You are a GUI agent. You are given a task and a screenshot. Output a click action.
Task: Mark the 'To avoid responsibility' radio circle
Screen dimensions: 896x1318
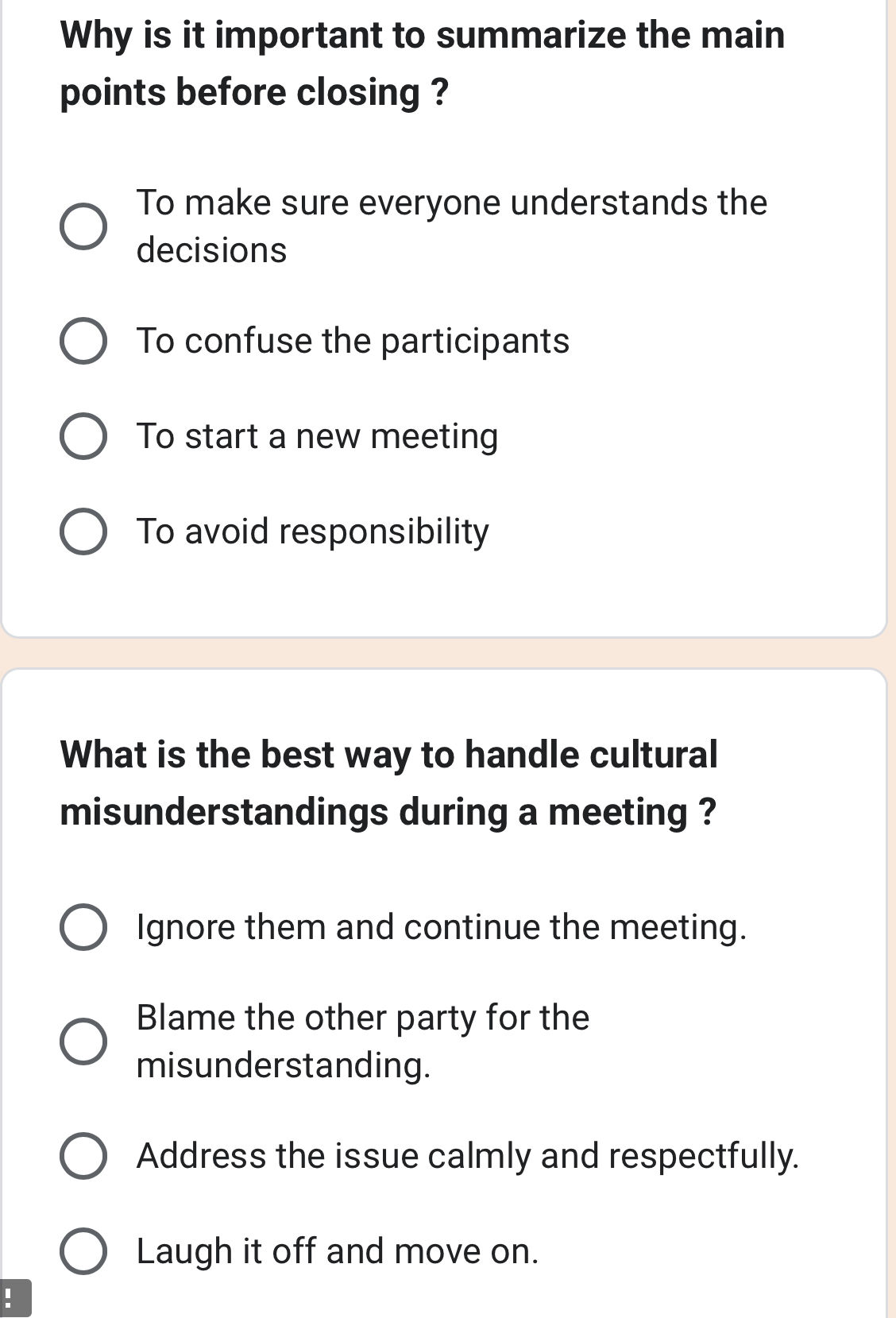(83, 531)
